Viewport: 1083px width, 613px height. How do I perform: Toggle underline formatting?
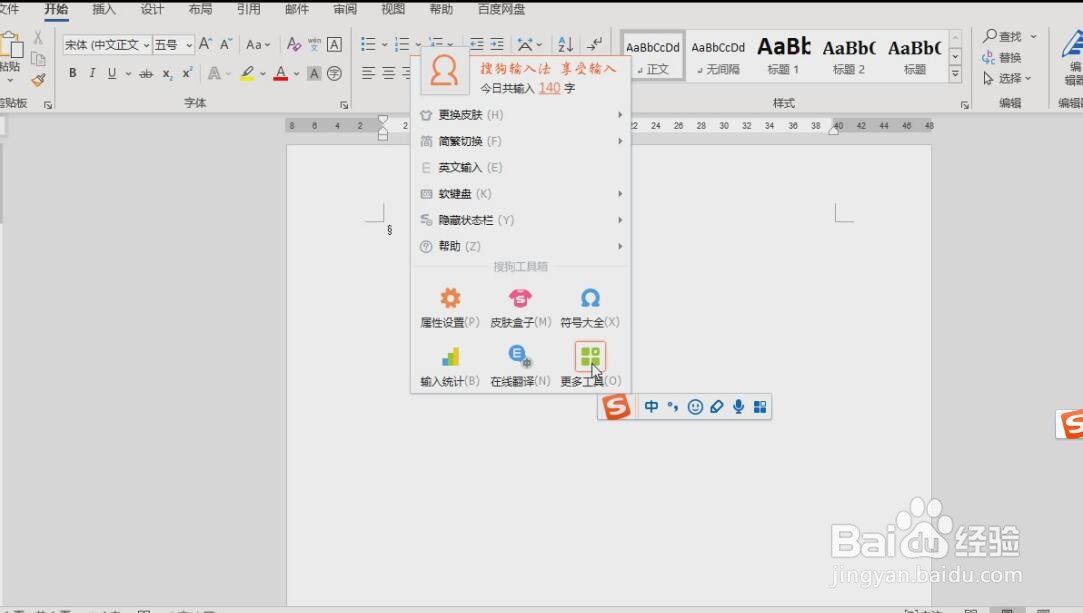click(112, 73)
